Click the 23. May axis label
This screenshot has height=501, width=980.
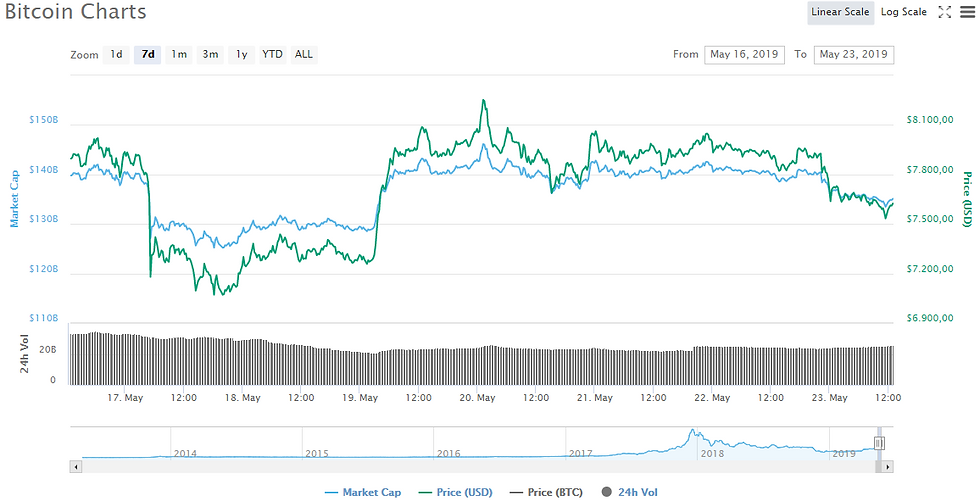click(x=829, y=398)
